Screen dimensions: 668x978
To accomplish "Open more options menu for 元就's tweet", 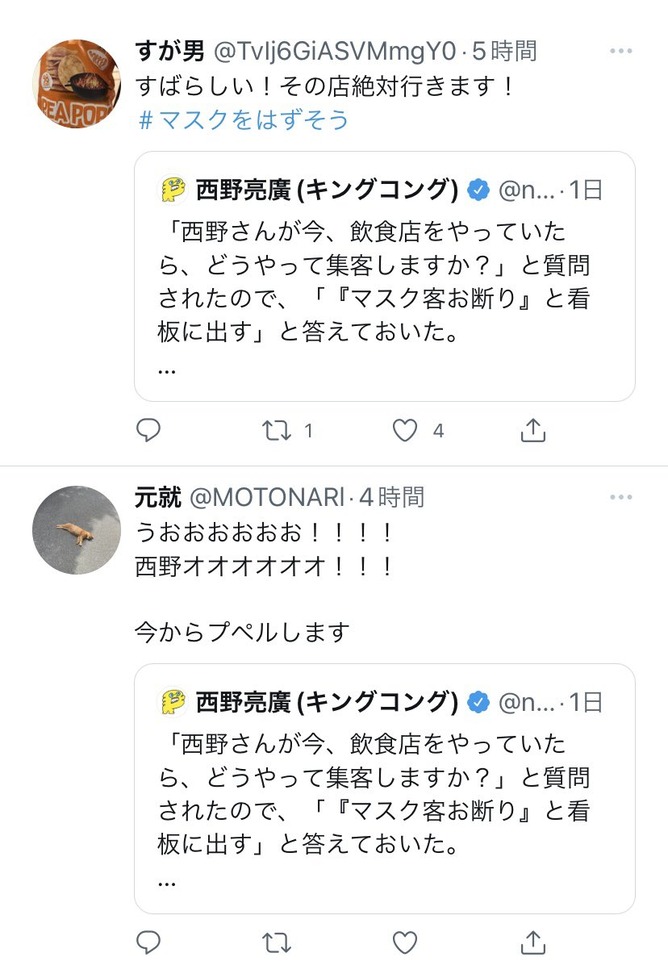I will pyautogui.click(x=621, y=497).
